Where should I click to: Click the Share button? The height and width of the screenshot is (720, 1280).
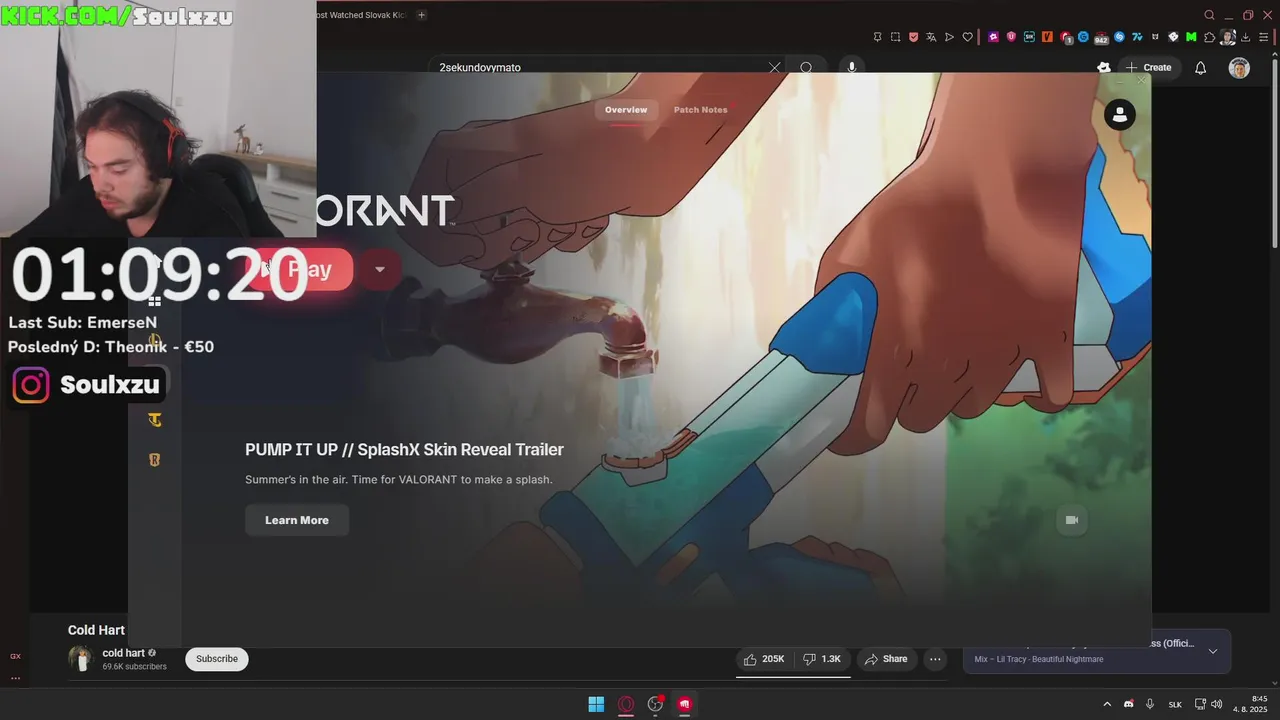886,659
